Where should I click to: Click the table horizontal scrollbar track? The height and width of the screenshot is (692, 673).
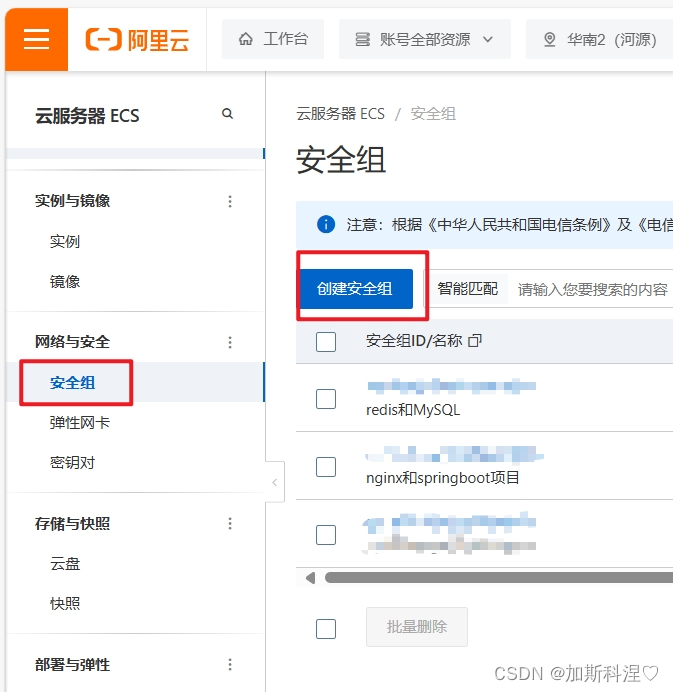click(x=499, y=578)
